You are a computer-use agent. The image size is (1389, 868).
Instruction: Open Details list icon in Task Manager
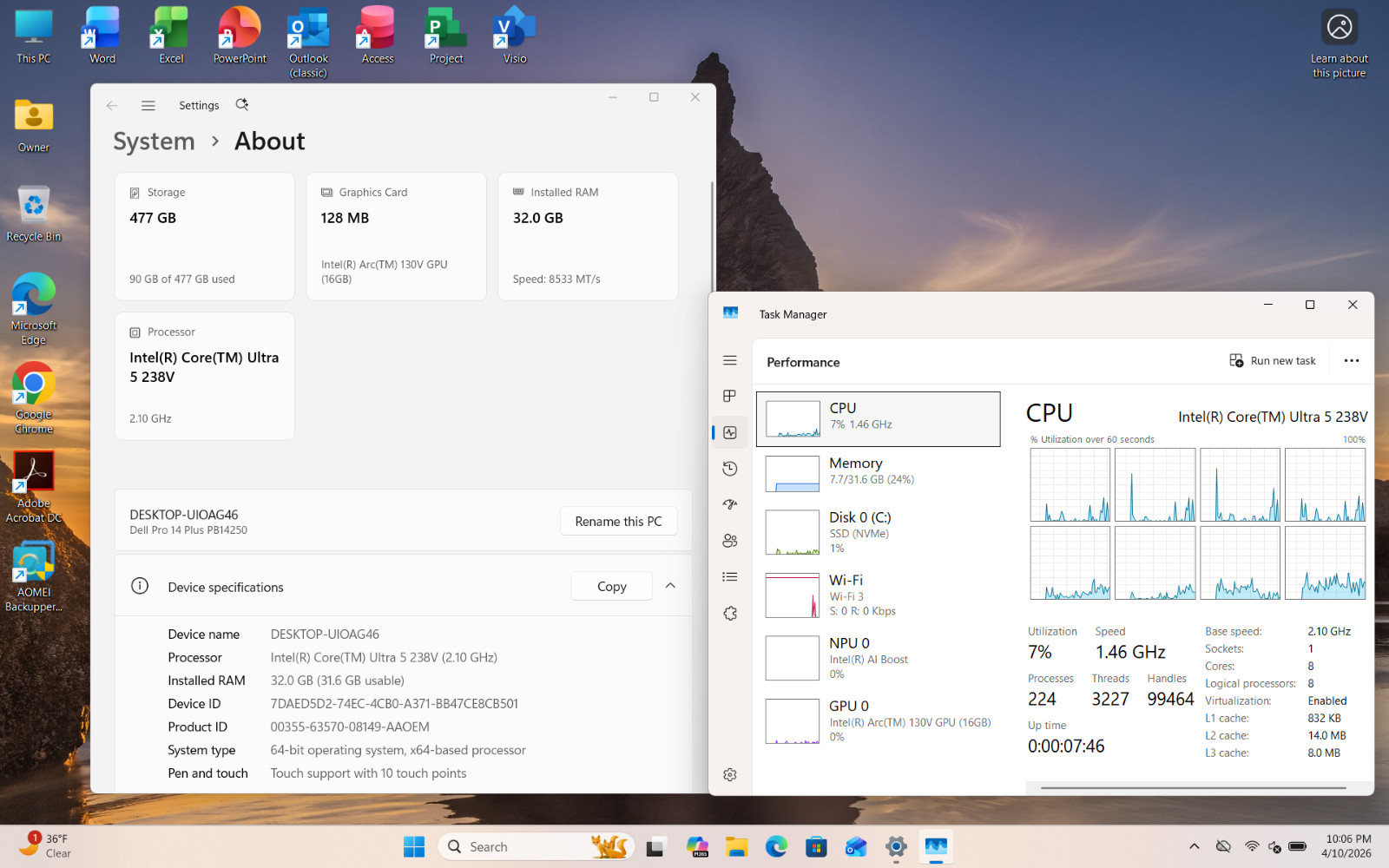coord(730,576)
